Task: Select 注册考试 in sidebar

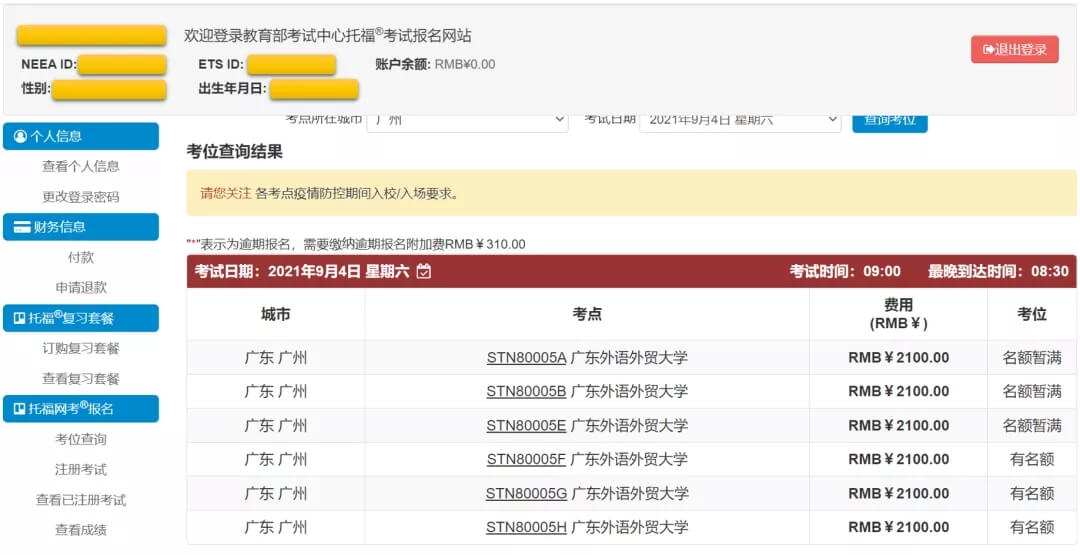Action: (81, 470)
